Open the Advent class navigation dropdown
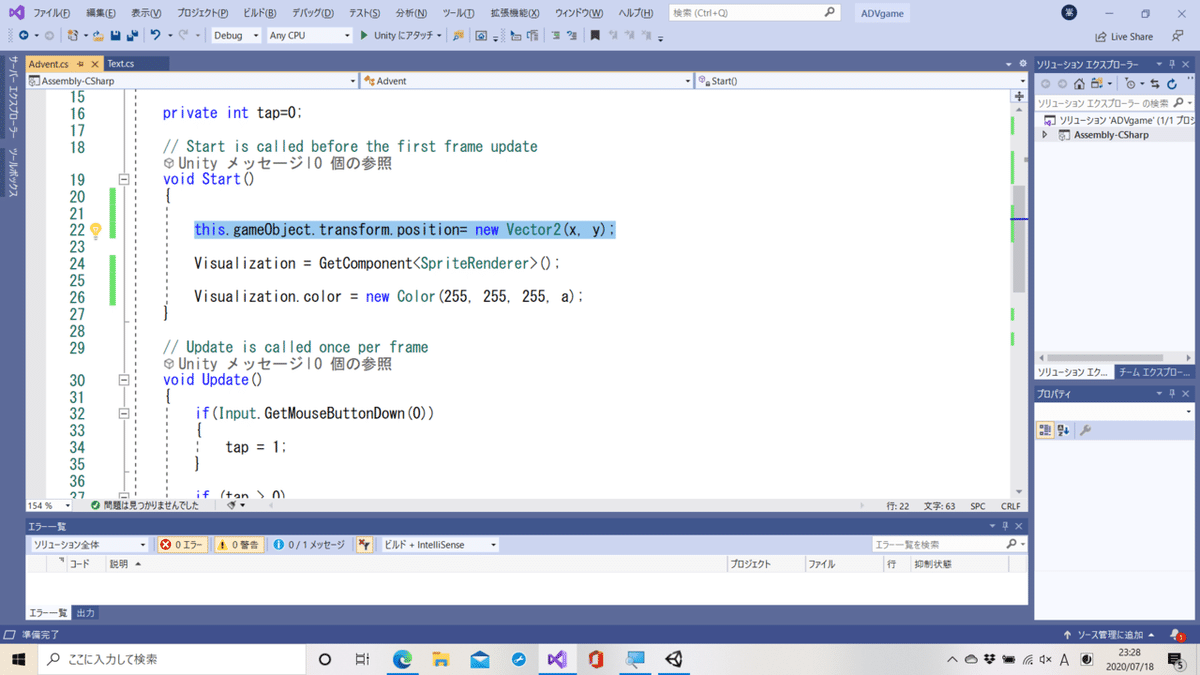The image size is (1200, 675). pos(527,81)
